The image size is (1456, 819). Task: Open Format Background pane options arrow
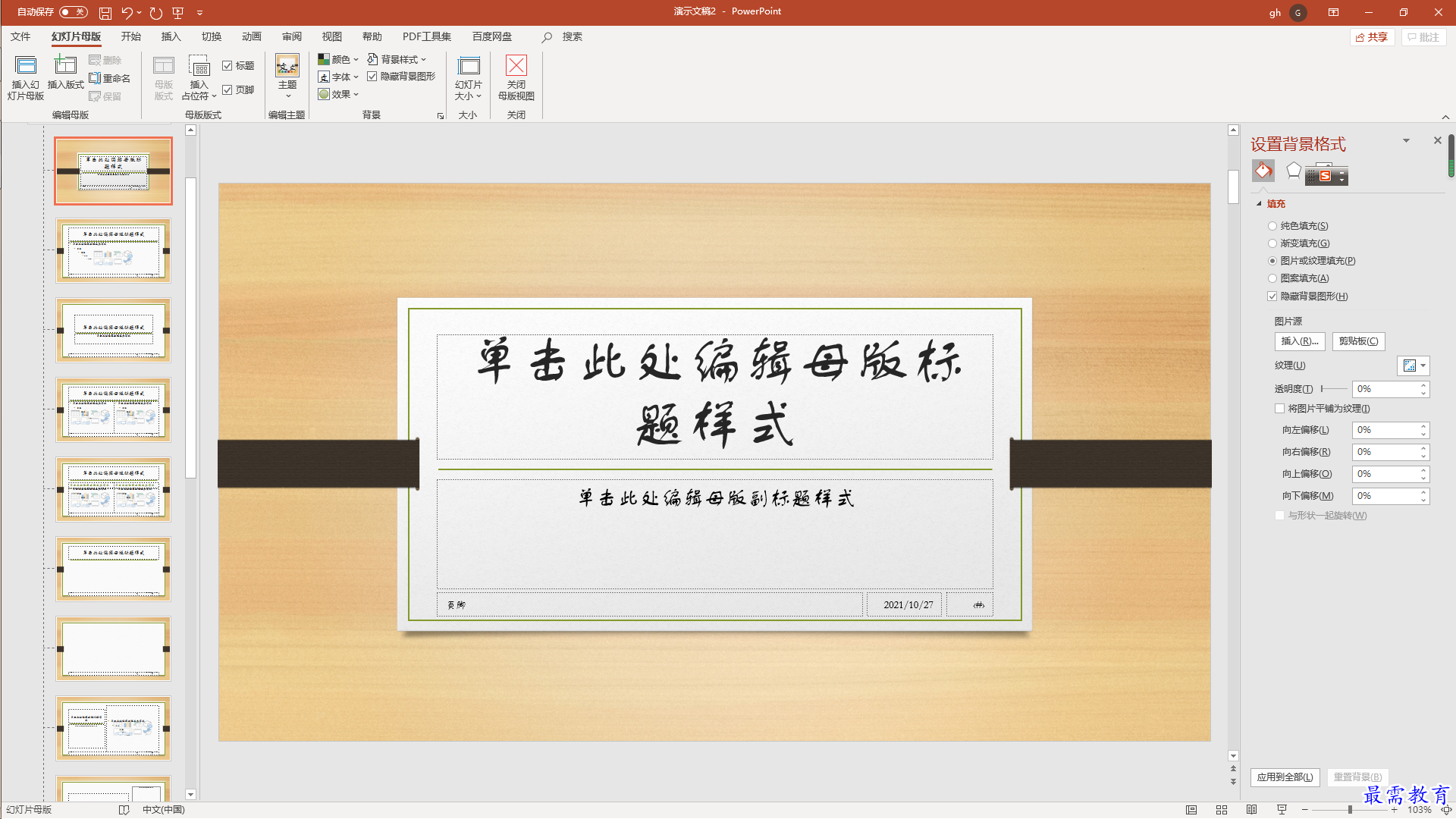tap(1406, 140)
